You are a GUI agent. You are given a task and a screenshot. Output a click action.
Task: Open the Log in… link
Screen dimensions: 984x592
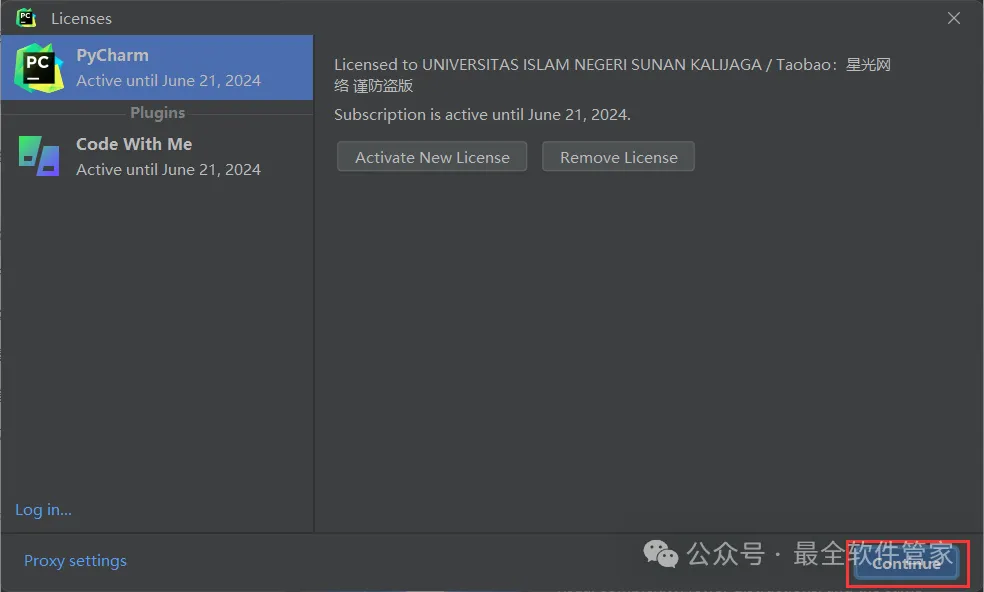pyautogui.click(x=43, y=510)
